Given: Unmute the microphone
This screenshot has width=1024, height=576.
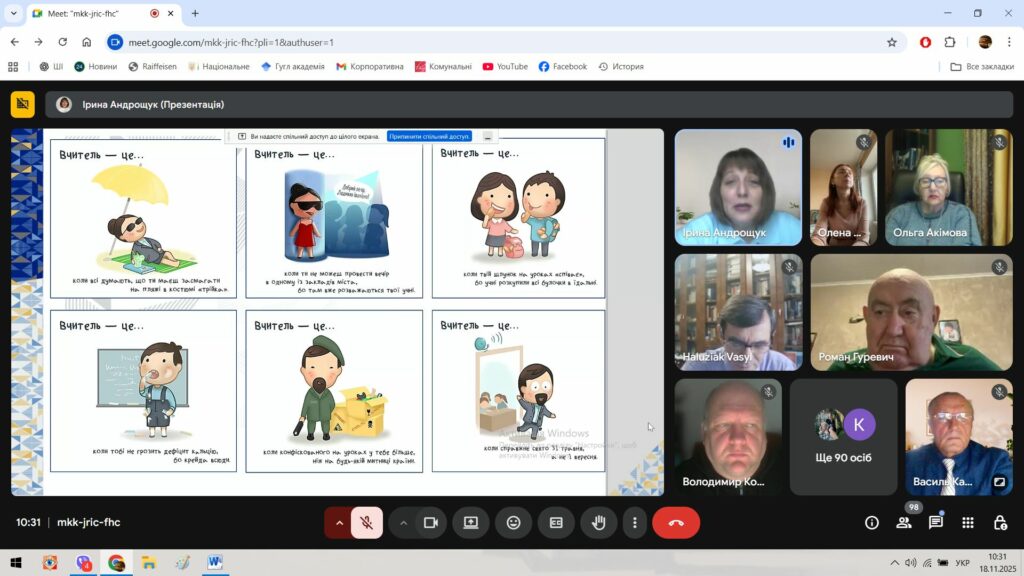Looking at the screenshot, I should coord(367,522).
